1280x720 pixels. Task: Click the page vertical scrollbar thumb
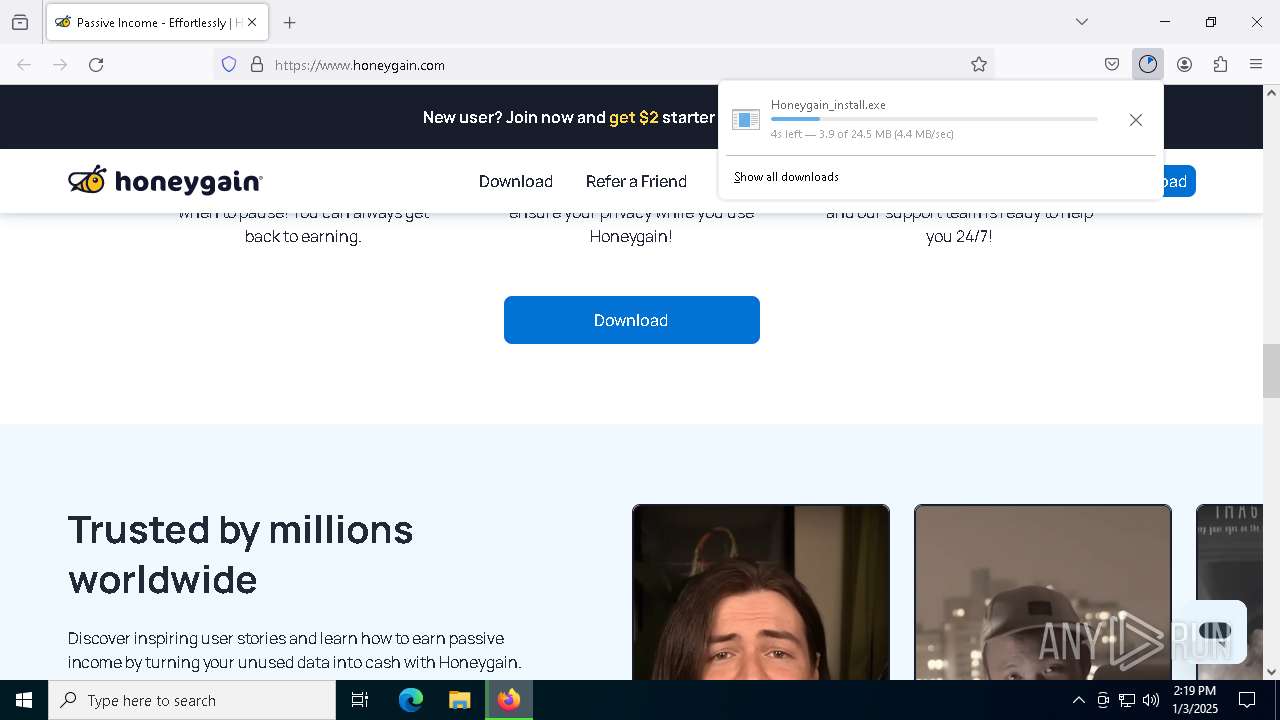1271,370
